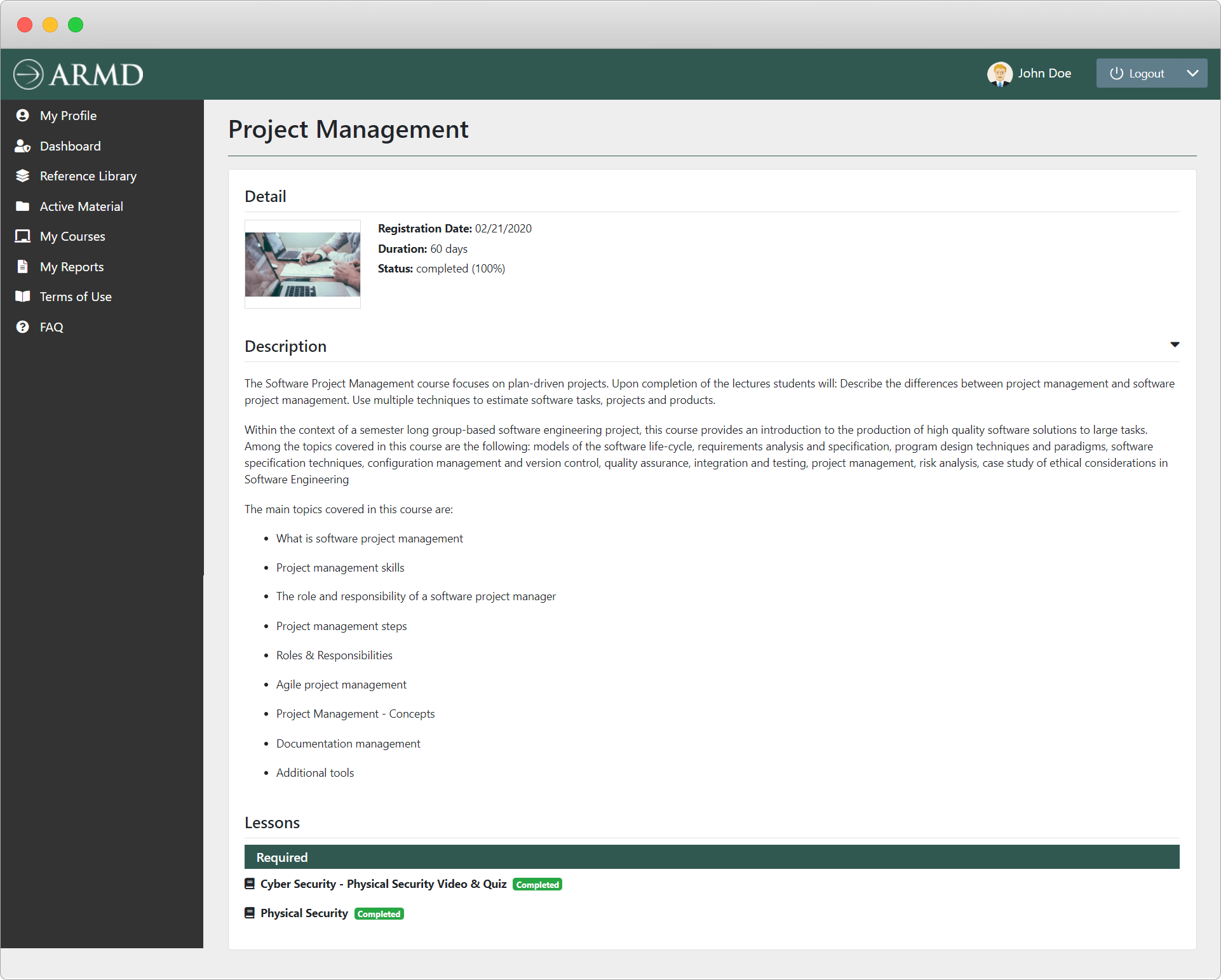
Task: Click the Lessons heading
Action: point(272,822)
